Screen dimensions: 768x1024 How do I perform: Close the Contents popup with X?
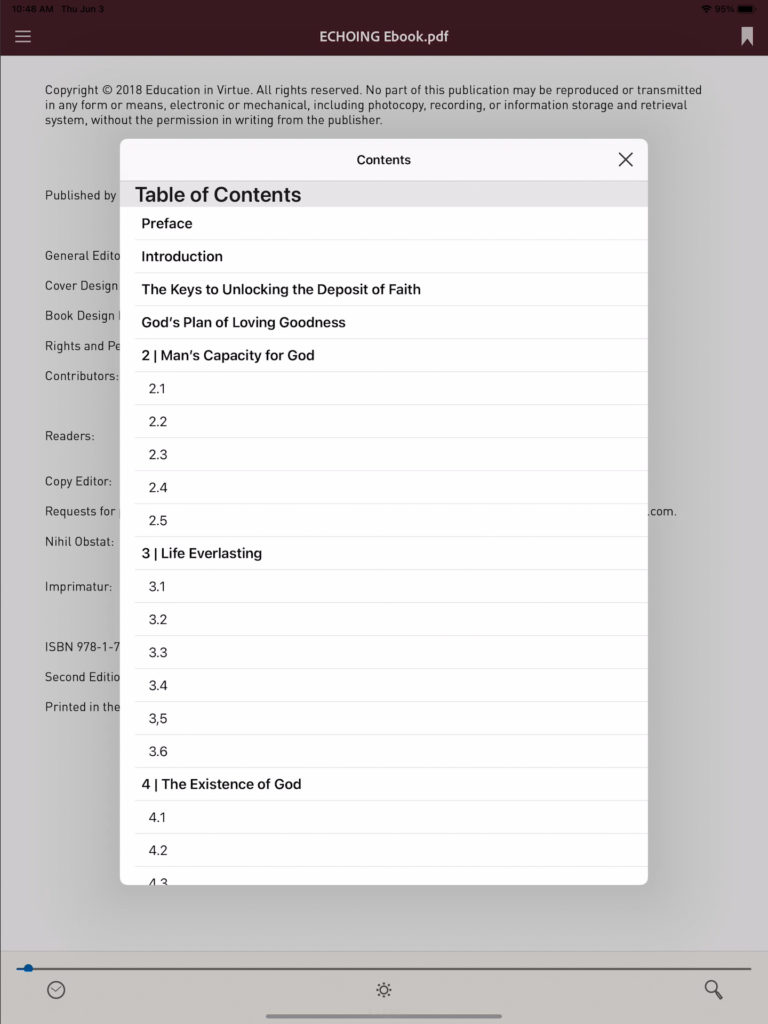coord(625,159)
